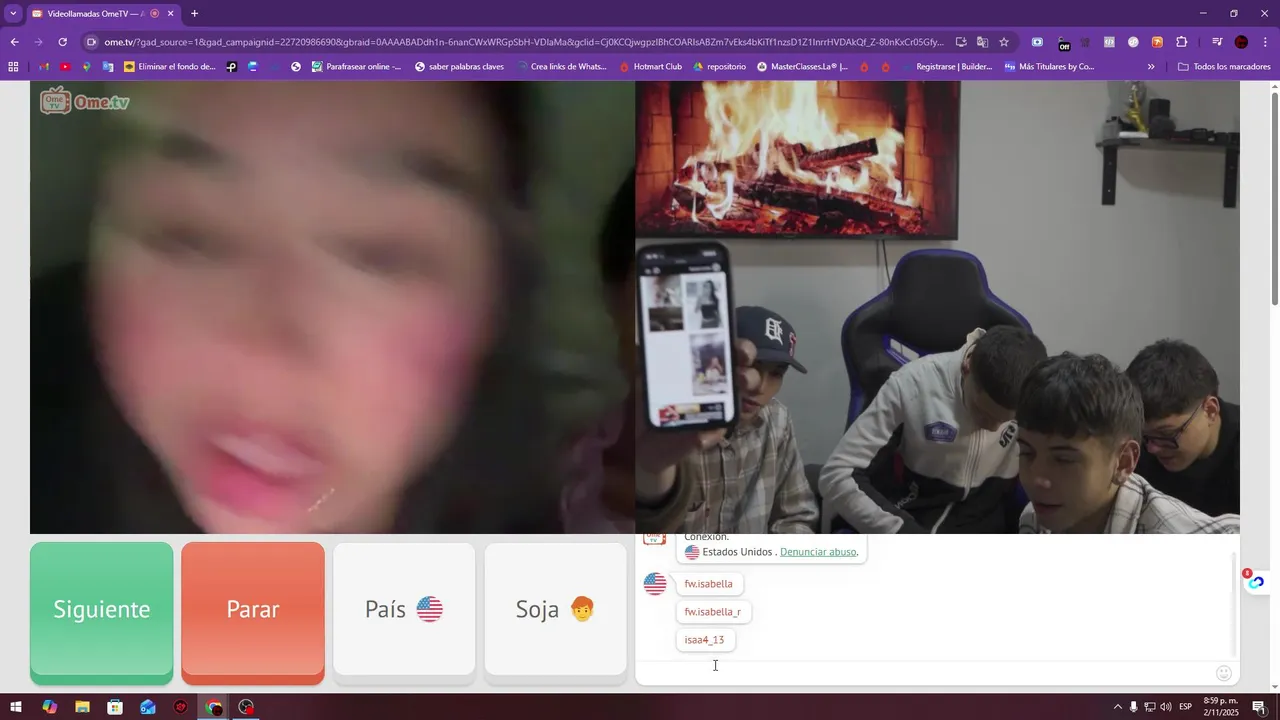Reload the Ome.tv page

[x=62, y=42]
